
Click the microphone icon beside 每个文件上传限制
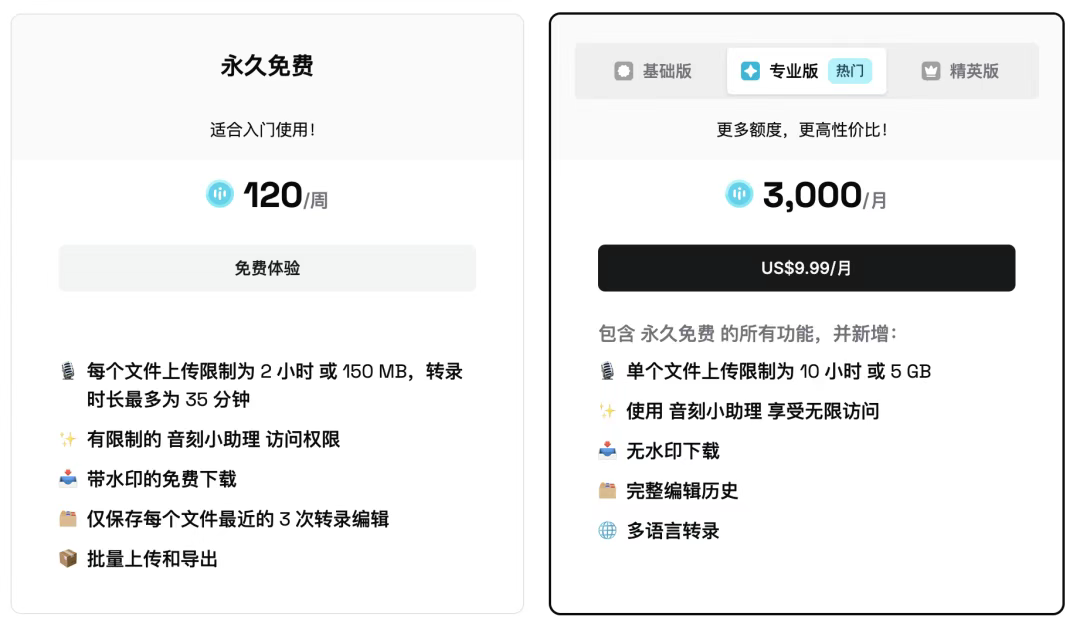(x=67, y=372)
